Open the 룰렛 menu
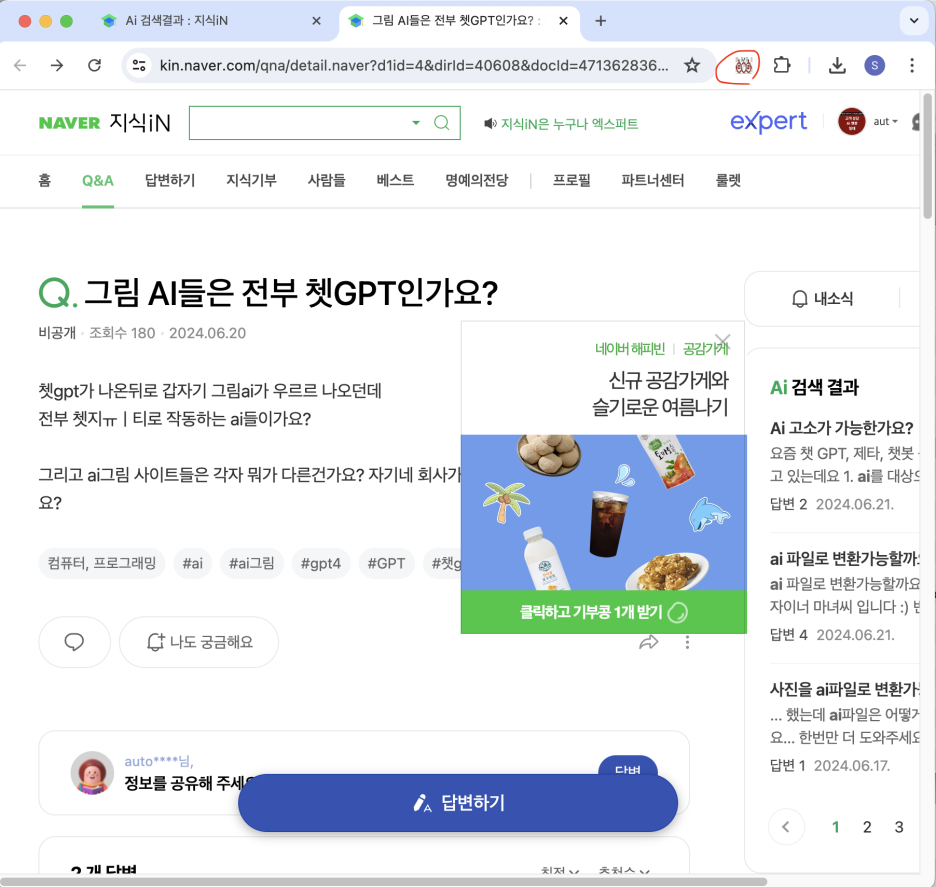This screenshot has width=936, height=887. pyautogui.click(x=728, y=180)
